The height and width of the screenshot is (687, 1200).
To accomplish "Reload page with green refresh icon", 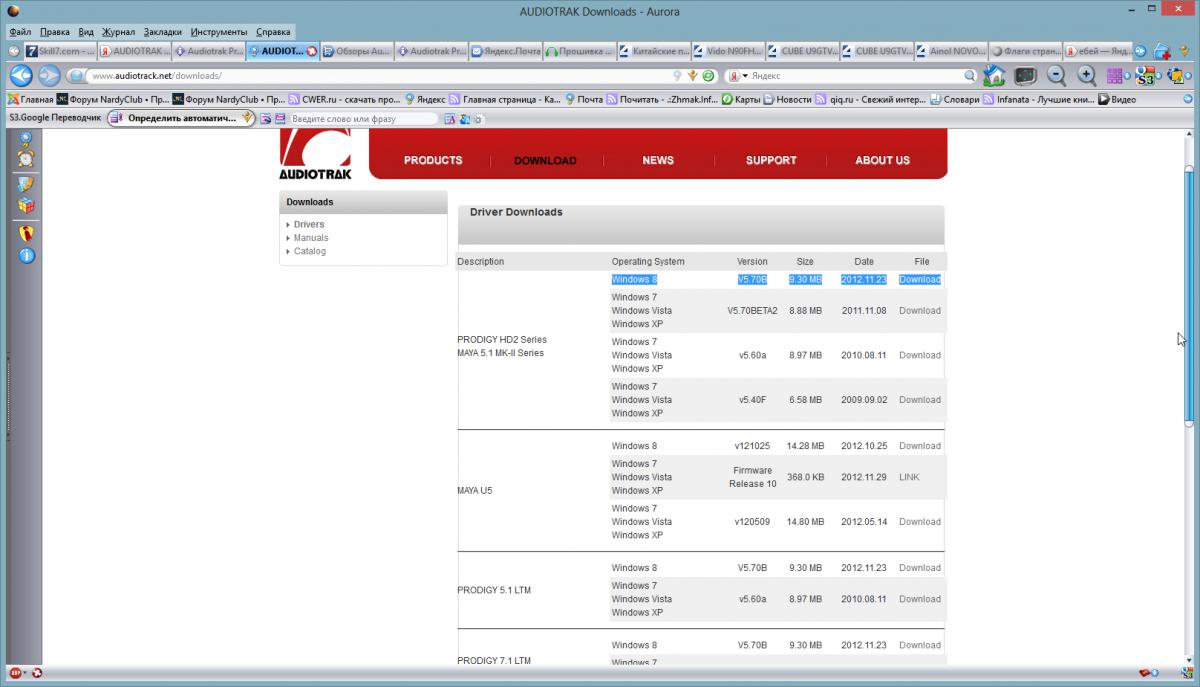I will (708, 76).
